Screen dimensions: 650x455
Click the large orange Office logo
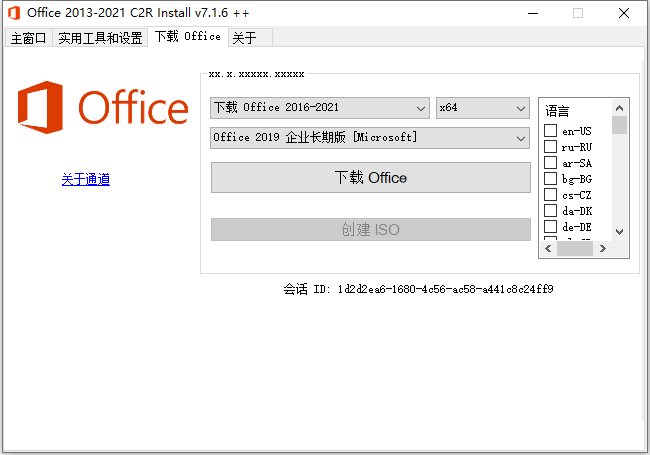tap(103, 108)
